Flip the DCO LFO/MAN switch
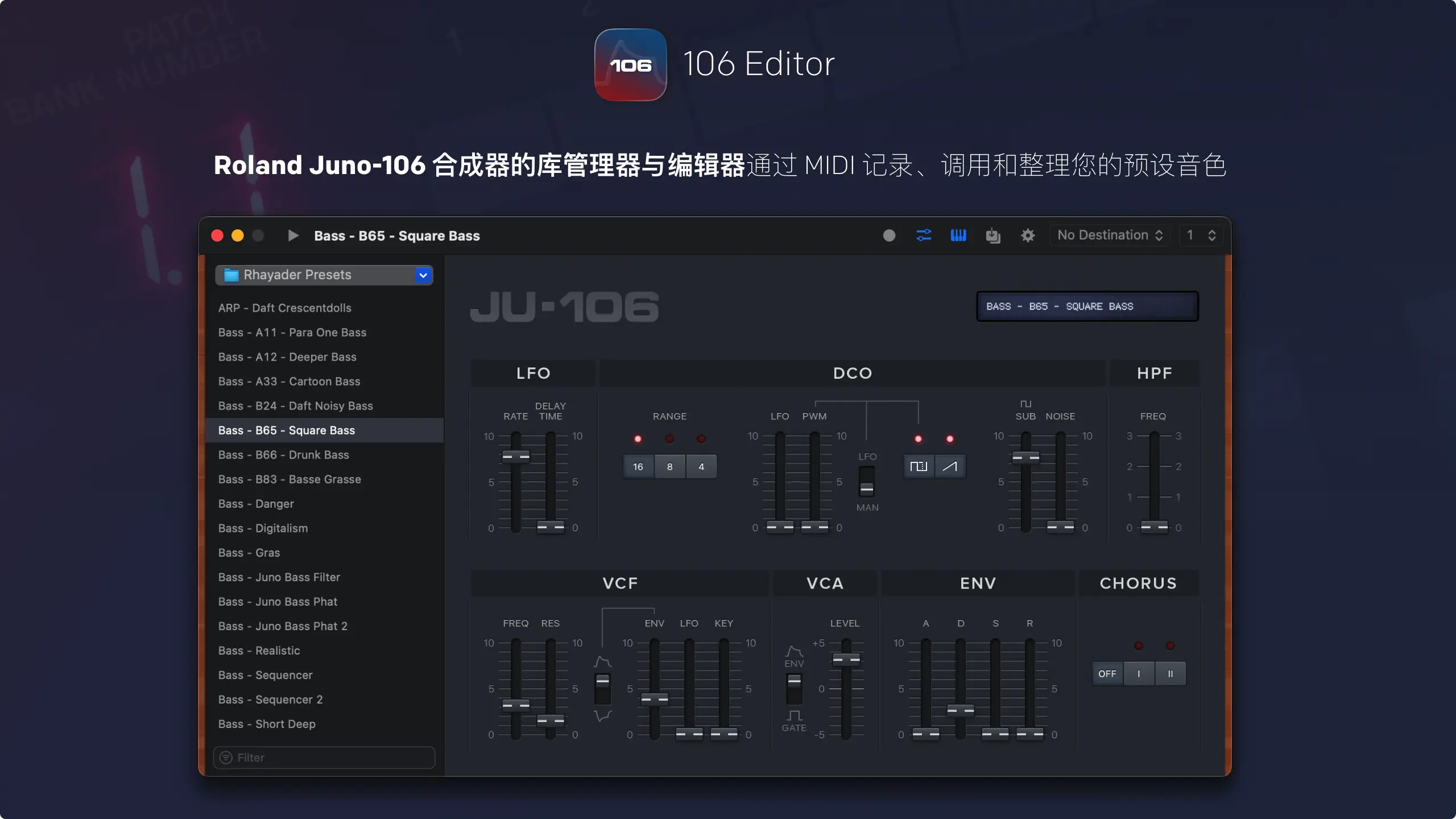1456x819 pixels. tap(866, 482)
